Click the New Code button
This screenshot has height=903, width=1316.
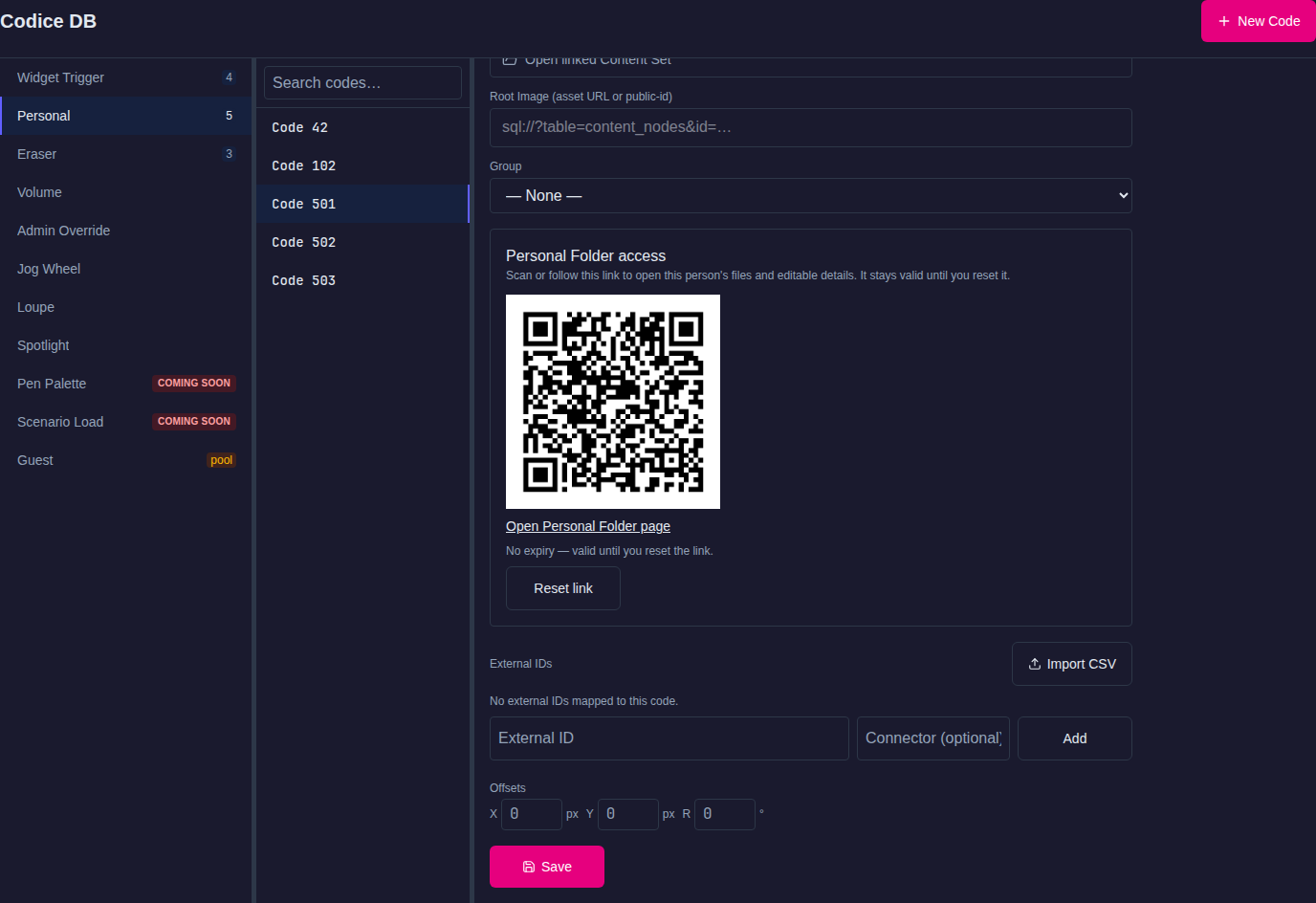[x=1258, y=21]
